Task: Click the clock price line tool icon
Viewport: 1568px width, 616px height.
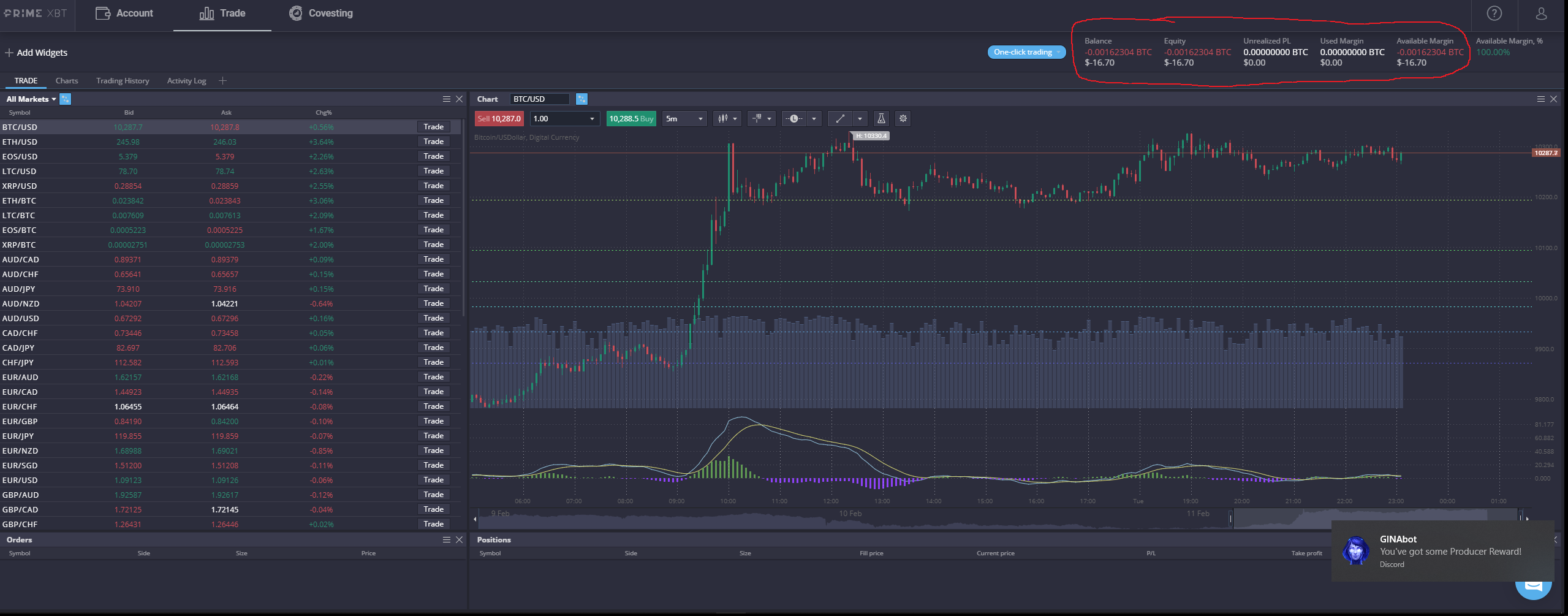Action: [794, 119]
